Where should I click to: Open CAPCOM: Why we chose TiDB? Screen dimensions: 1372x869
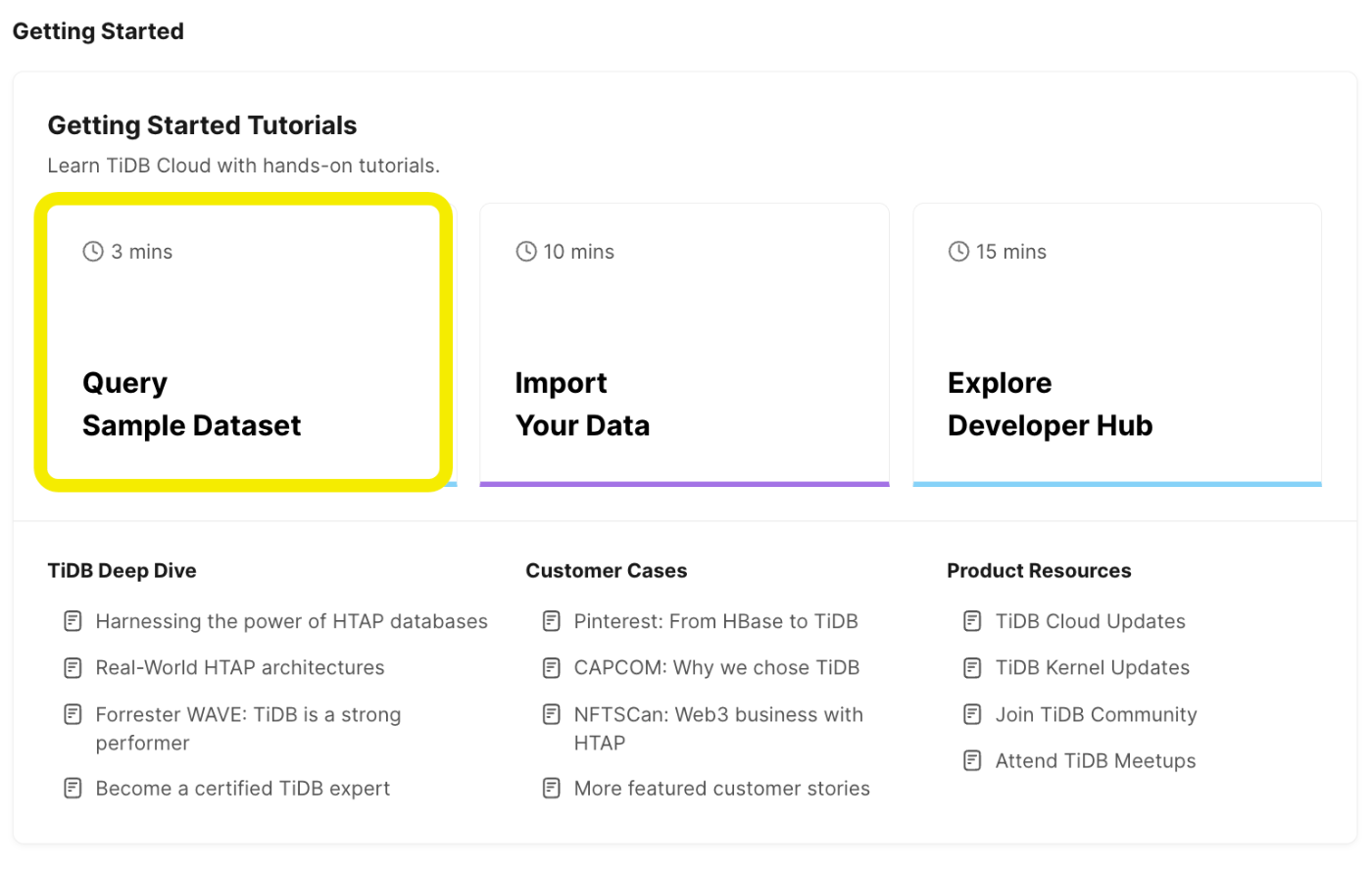coord(716,667)
